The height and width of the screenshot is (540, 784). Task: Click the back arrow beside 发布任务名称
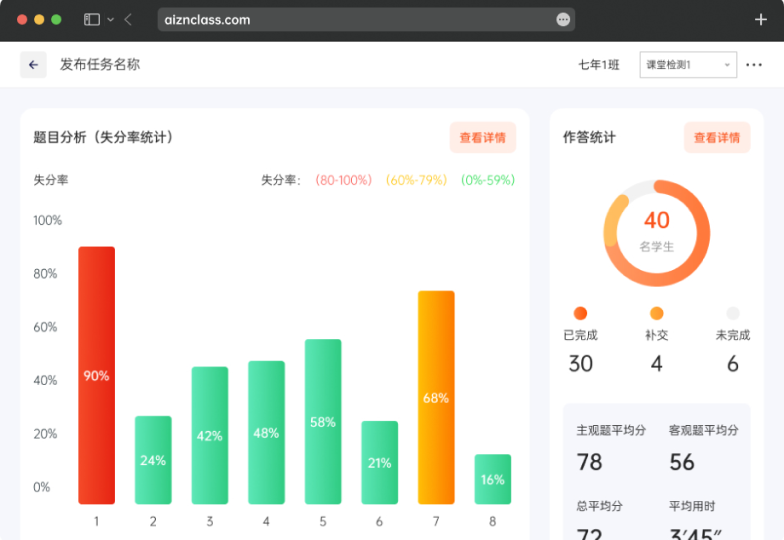click(33, 65)
